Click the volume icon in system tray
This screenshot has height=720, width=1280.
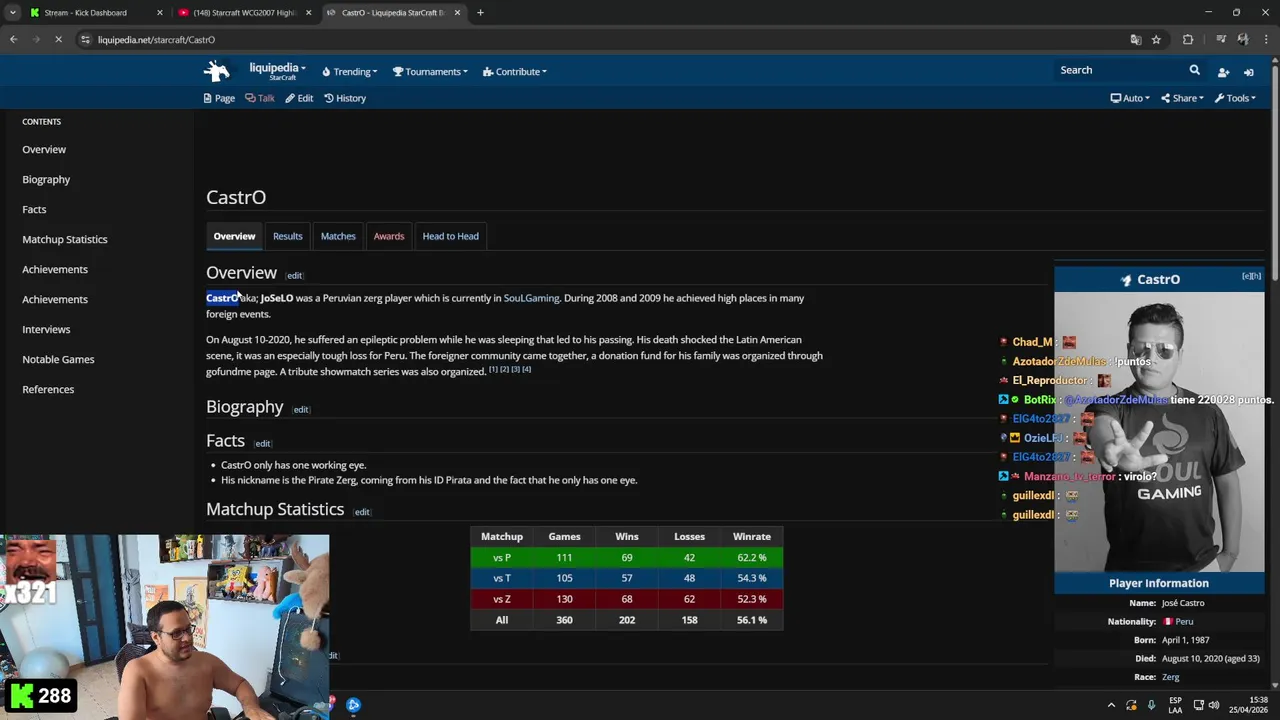(x=1213, y=705)
